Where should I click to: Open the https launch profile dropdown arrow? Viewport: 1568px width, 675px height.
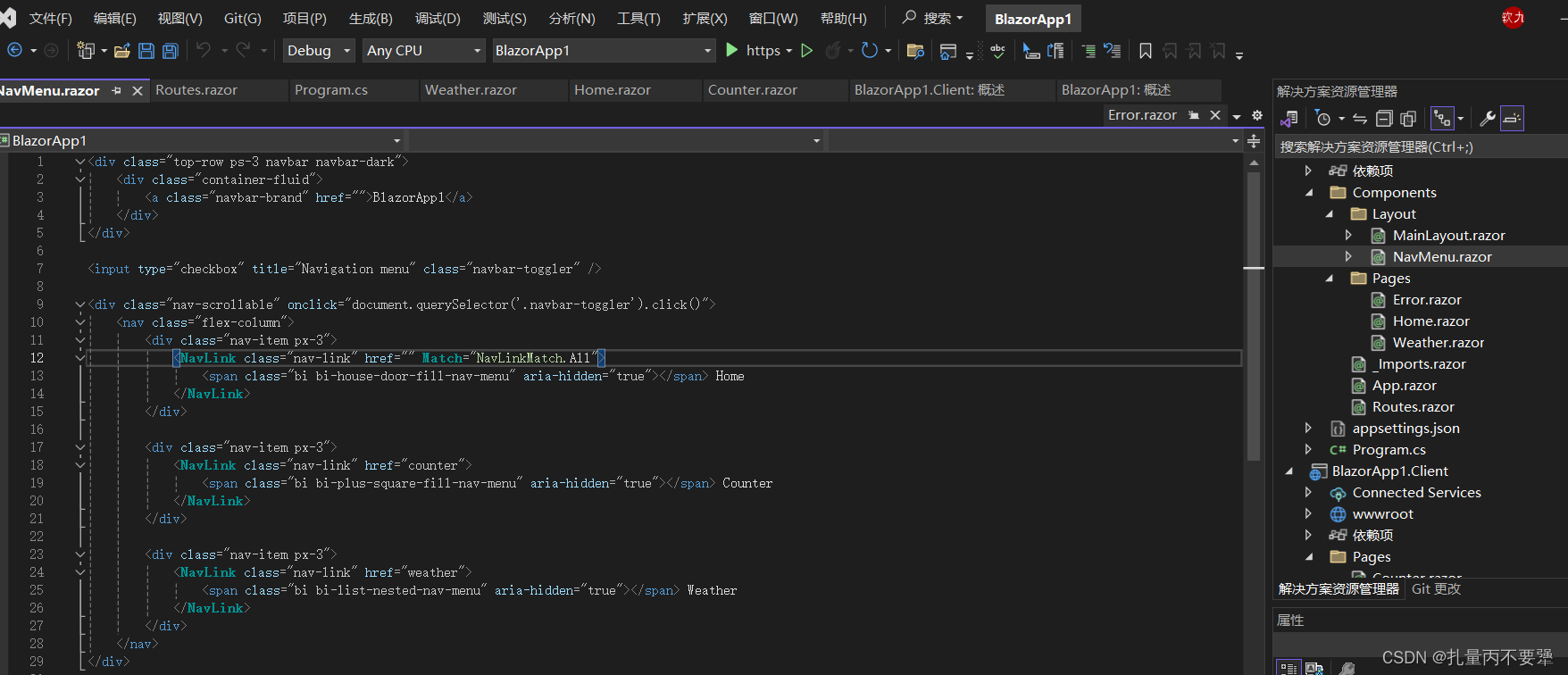point(789,51)
